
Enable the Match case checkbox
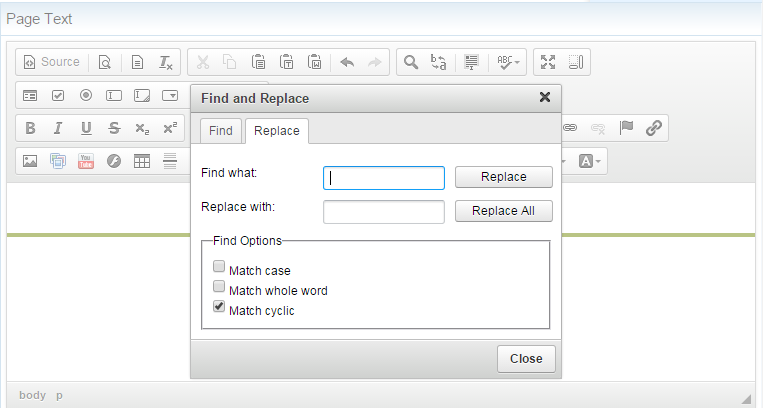pyautogui.click(x=219, y=268)
